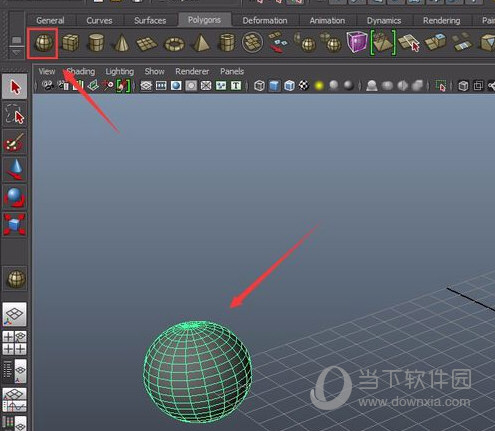Open the Panels menu
495x431 pixels.
point(232,71)
